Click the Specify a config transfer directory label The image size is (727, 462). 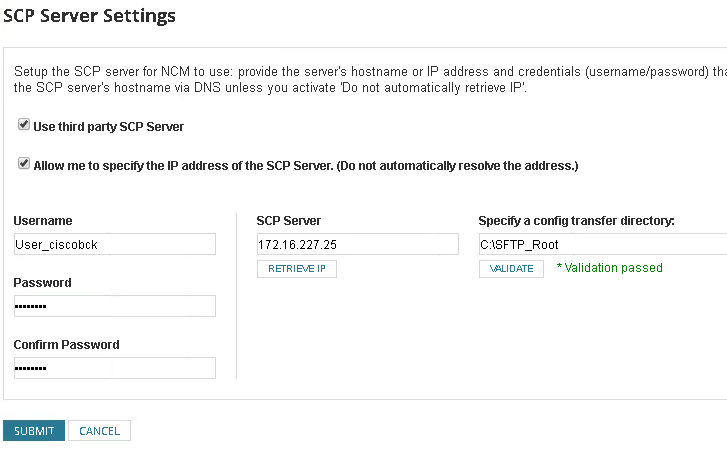tap(577, 221)
